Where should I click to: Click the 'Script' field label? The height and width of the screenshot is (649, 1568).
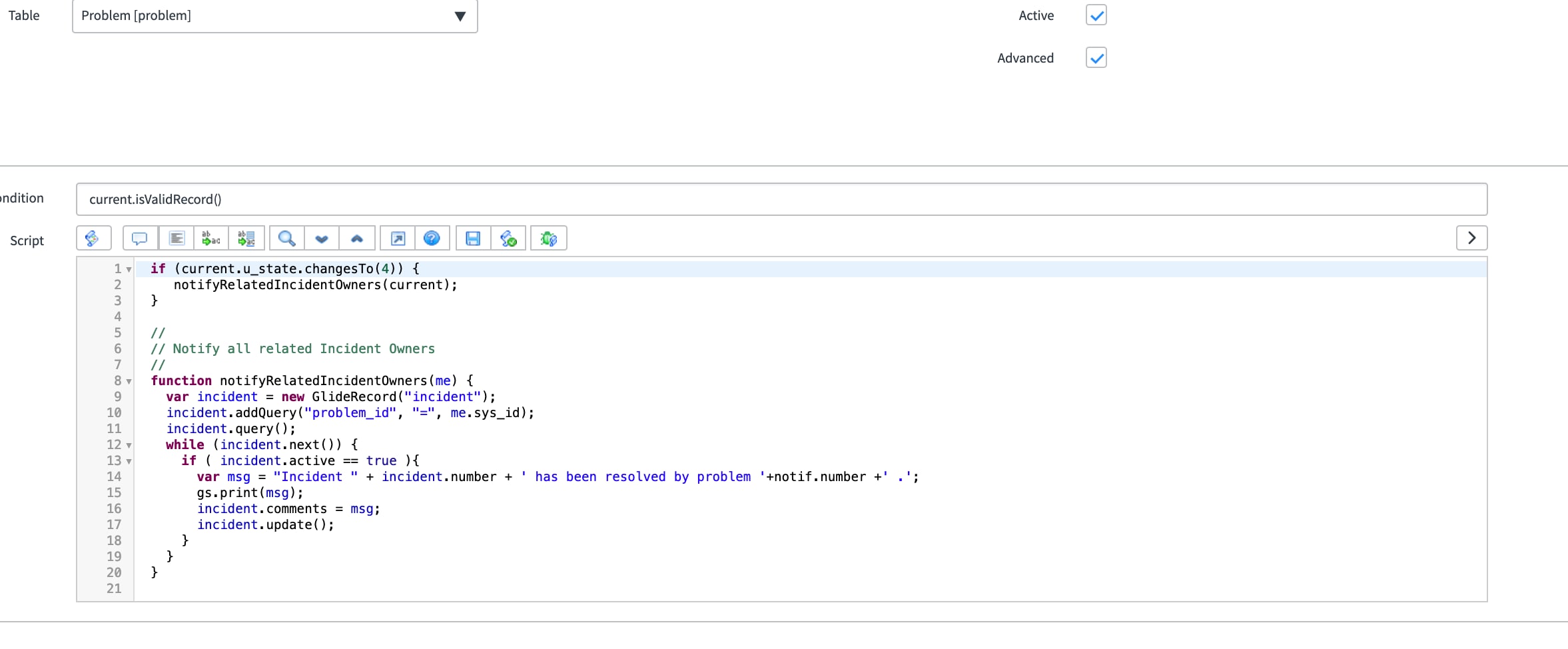[27, 241]
